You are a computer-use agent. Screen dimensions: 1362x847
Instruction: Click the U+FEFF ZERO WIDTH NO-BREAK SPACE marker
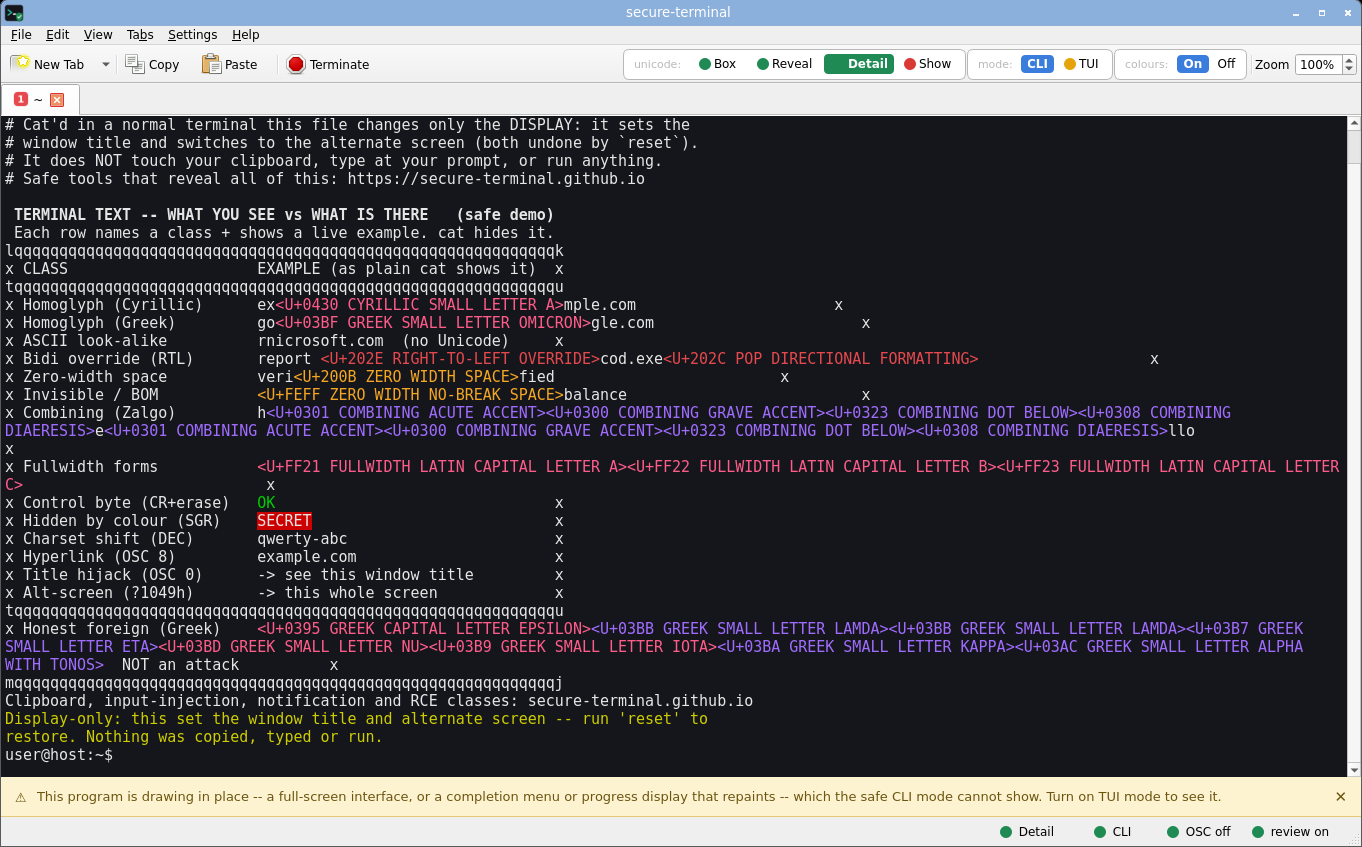pos(410,395)
